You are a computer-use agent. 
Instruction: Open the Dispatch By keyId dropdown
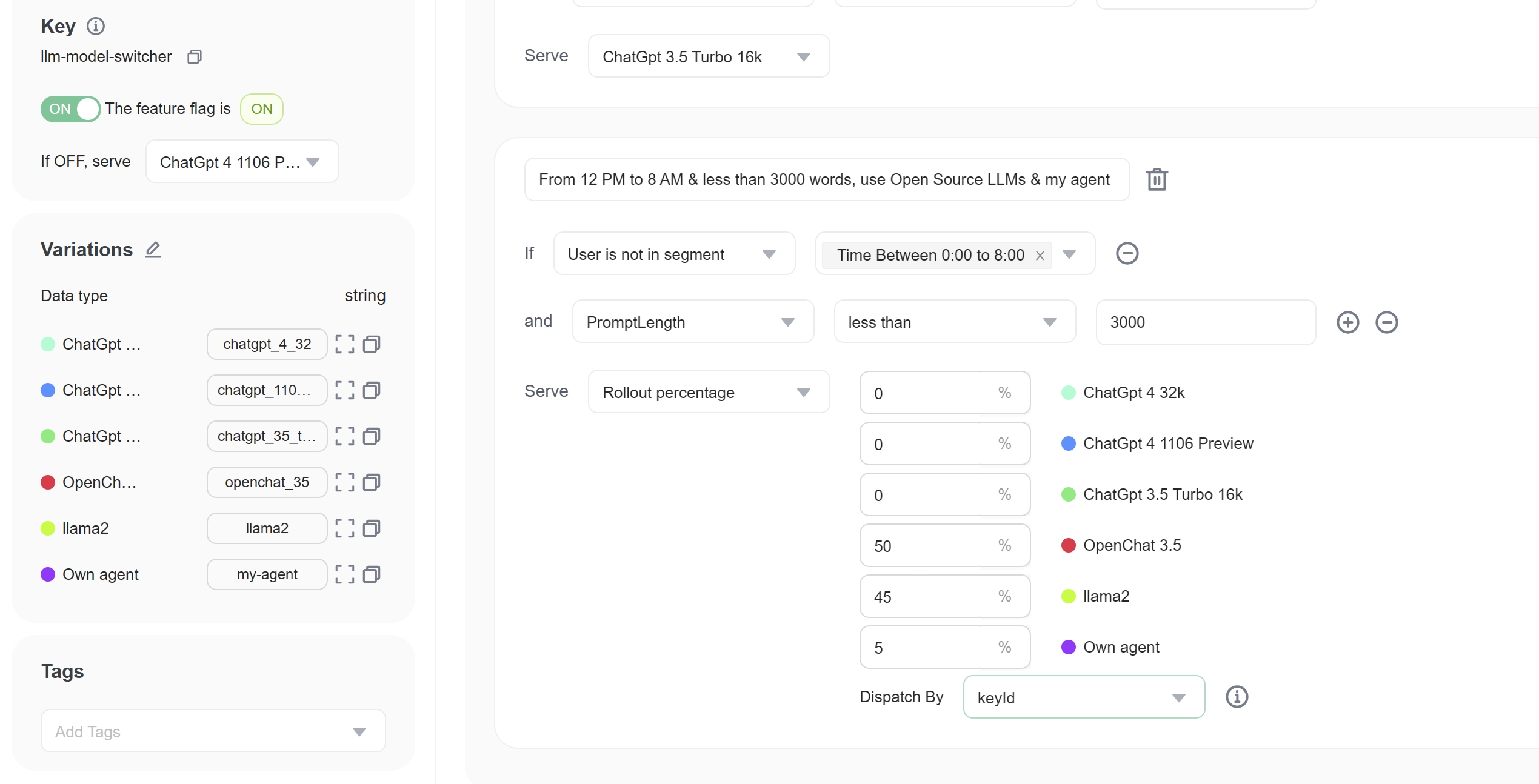(x=1084, y=697)
